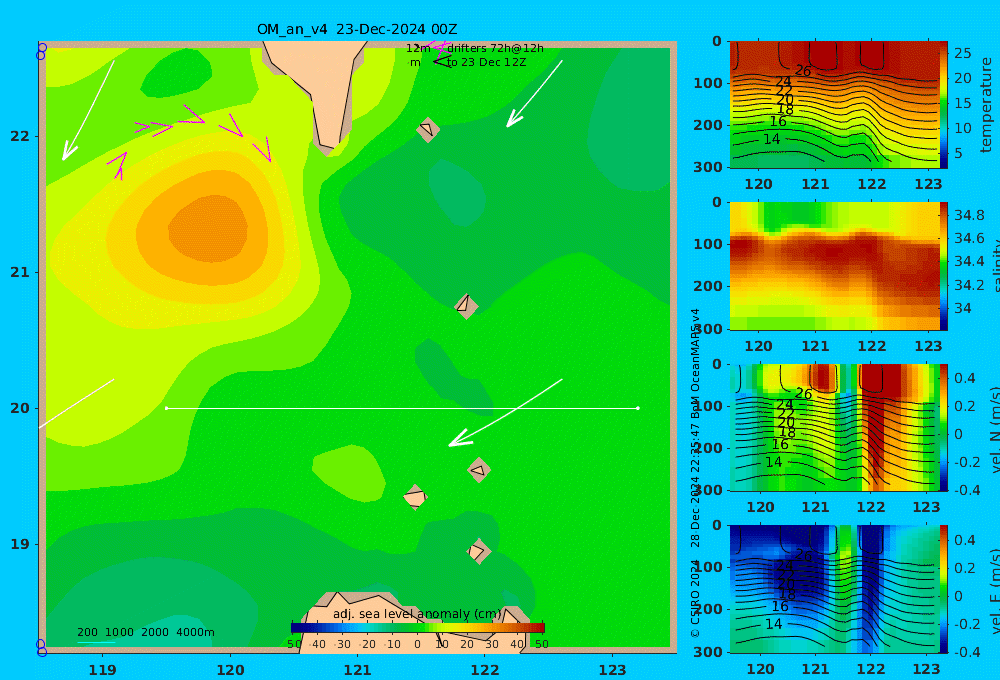Screen dimensions: 1000x680
Task: Click the white current arrow in the top-left of the map
Action: 88,110
